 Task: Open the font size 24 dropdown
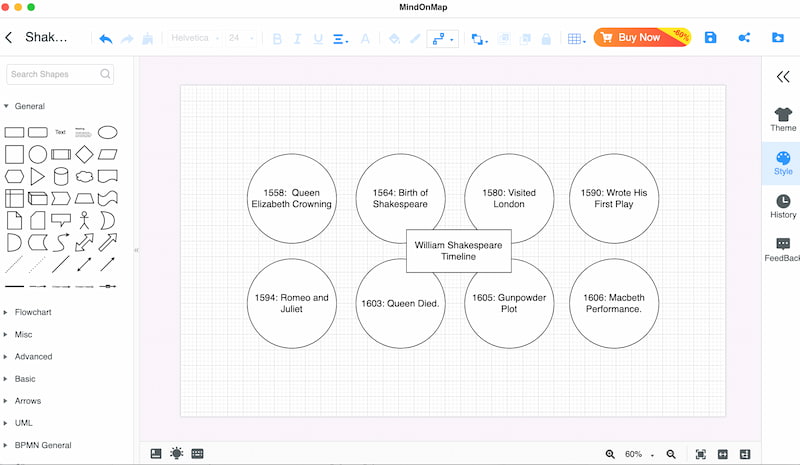click(241, 38)
